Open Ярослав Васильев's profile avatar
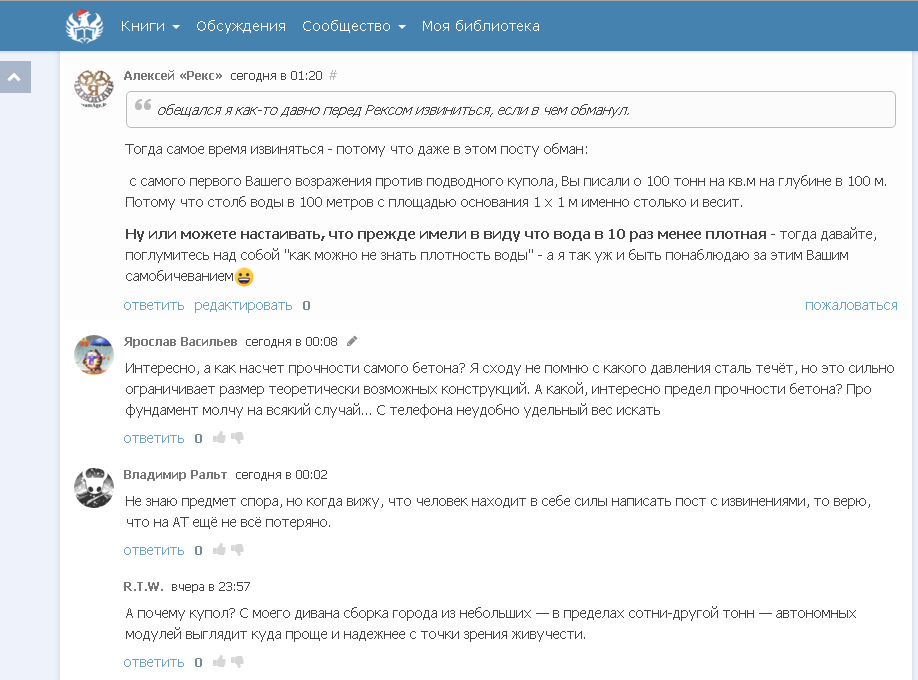918x680 pixels. click(x=94, y=354)
